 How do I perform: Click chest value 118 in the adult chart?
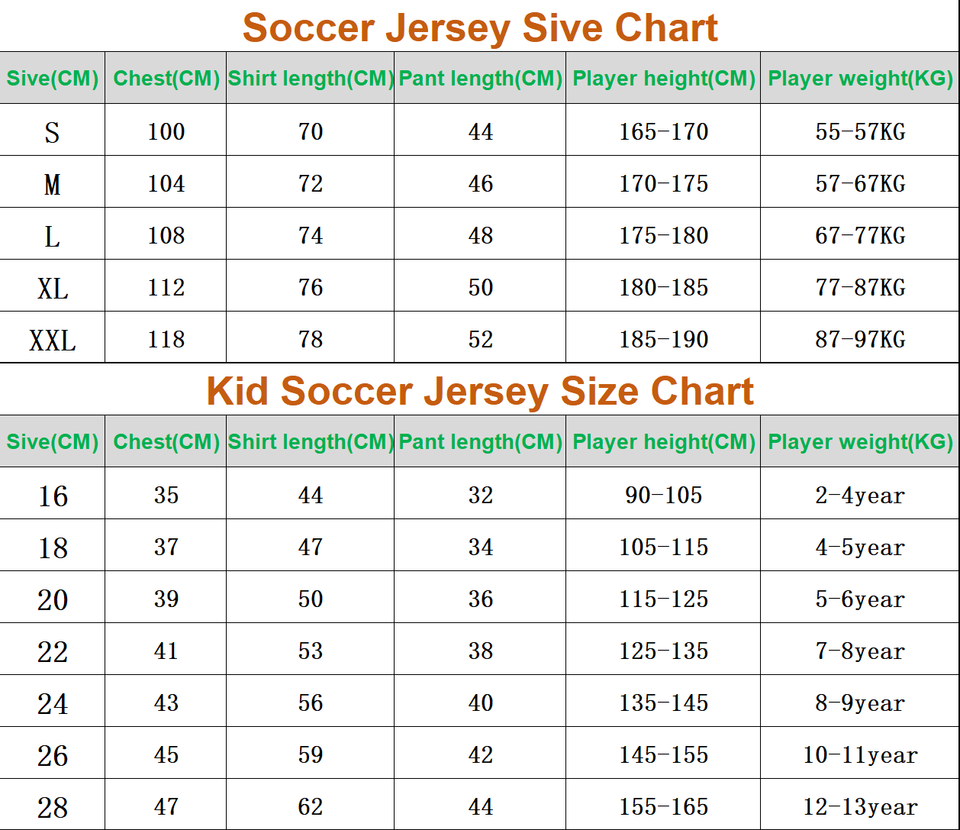pyautogui.click(x=166, y=340)
